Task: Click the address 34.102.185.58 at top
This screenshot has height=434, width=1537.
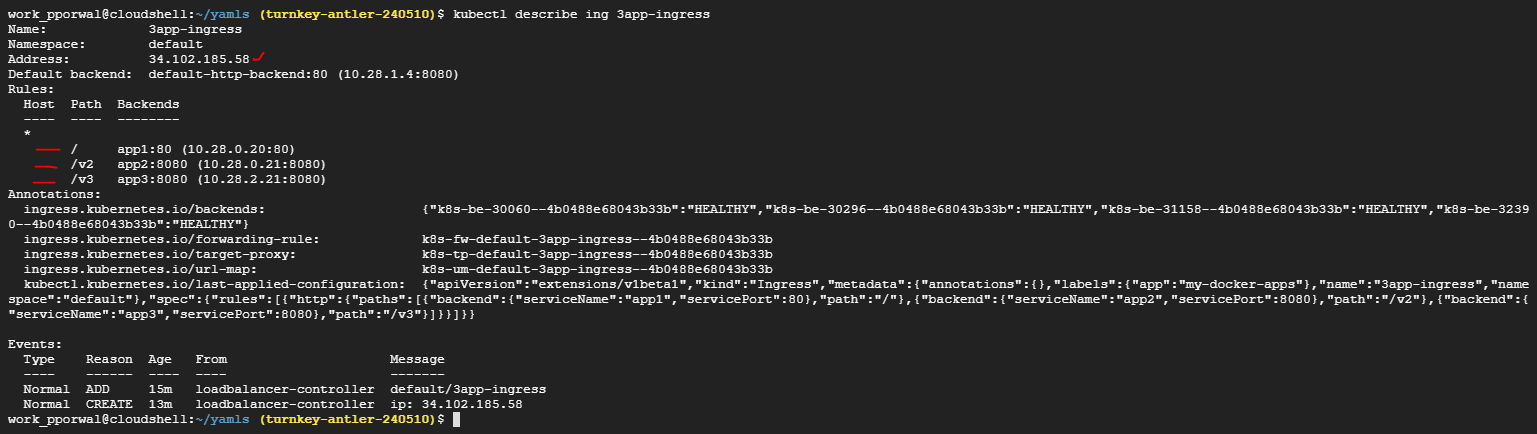Action: click(199, 59)
